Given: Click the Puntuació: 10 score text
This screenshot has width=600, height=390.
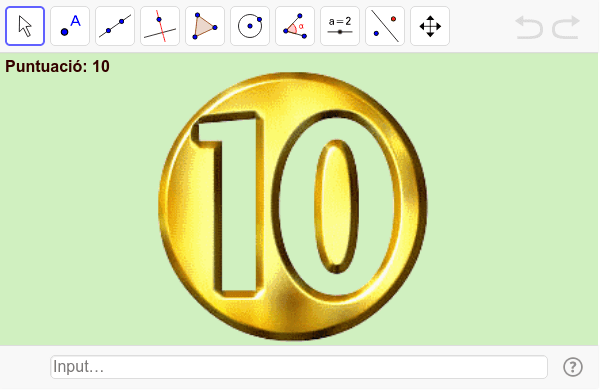Looking at the screenshot, I should [57, 67].
